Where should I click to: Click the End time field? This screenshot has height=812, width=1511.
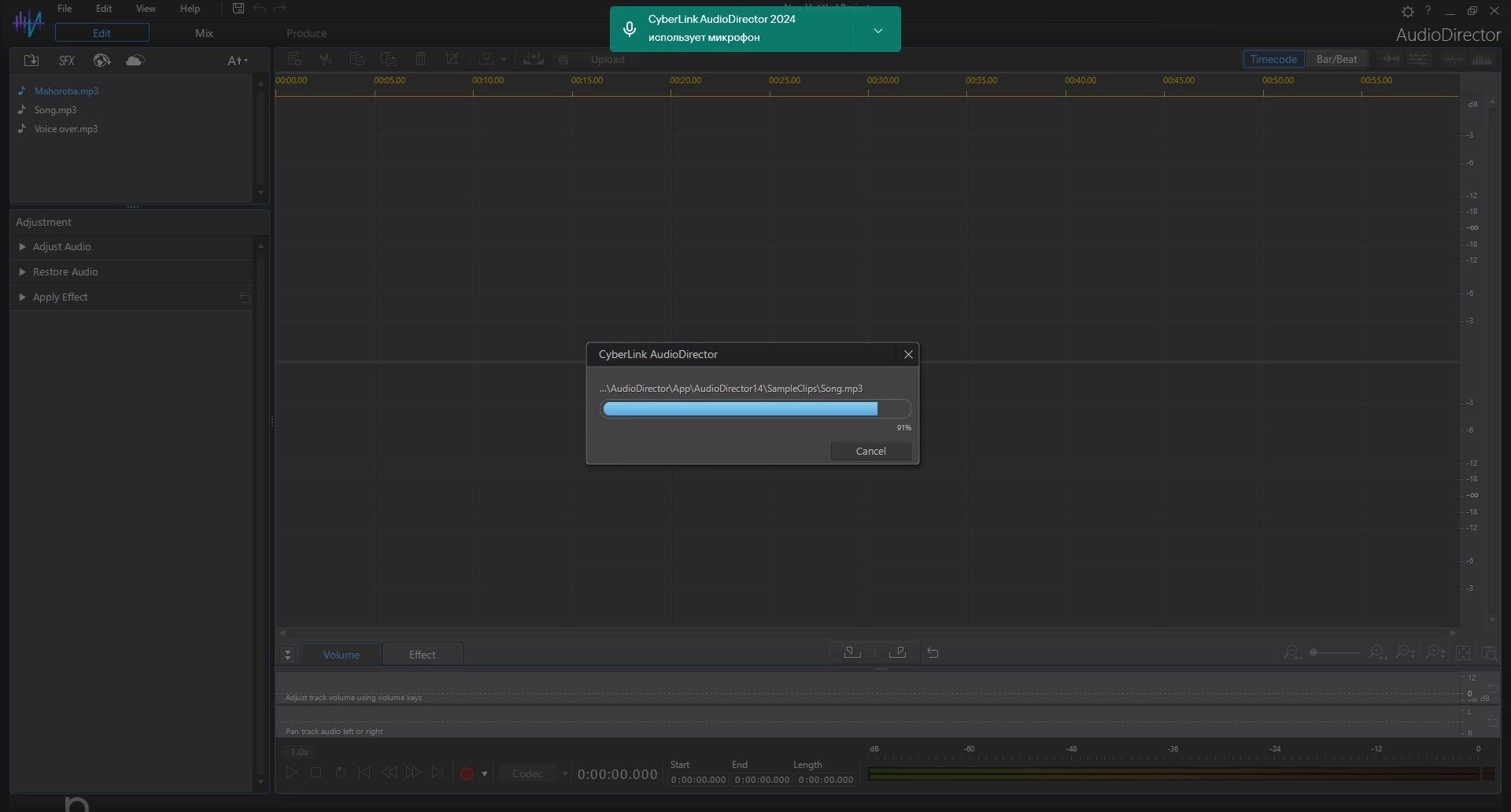click(x=762, y=780)
